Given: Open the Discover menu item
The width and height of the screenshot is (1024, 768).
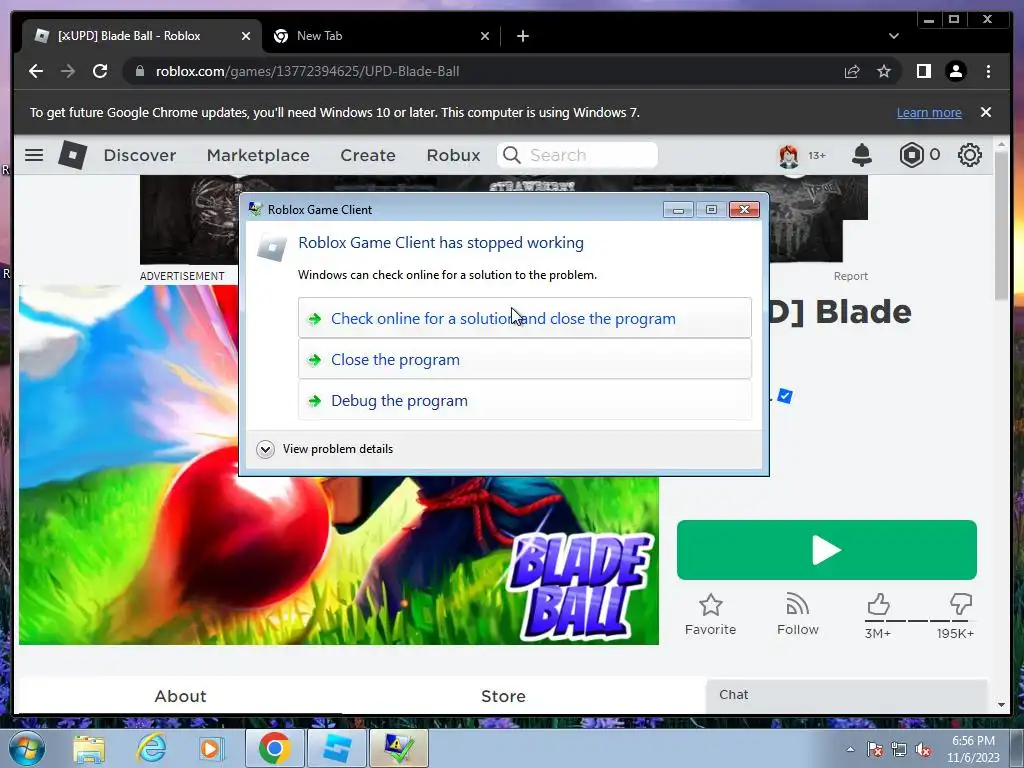Looking at the screenshot, I should click(x=140, y=155).
